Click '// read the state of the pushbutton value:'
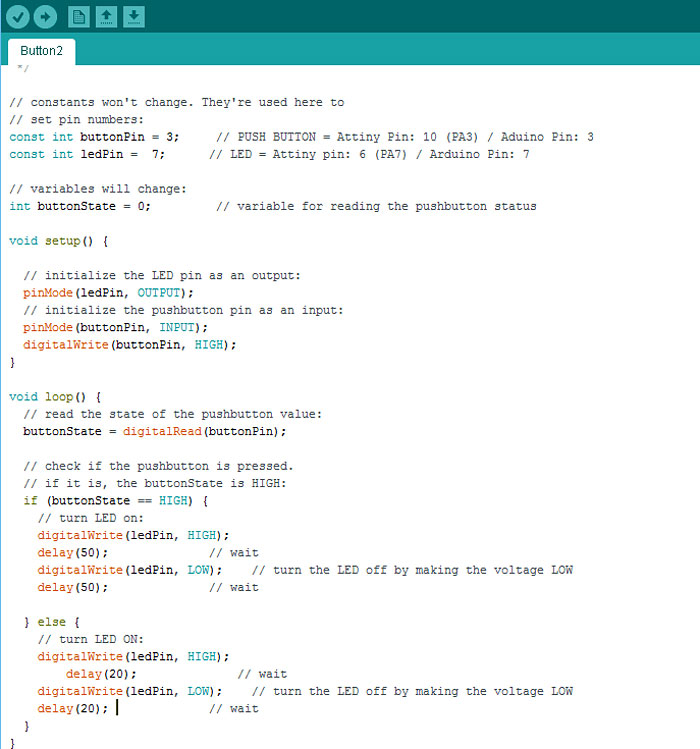The image size is (700, 749). pos(172,414)
